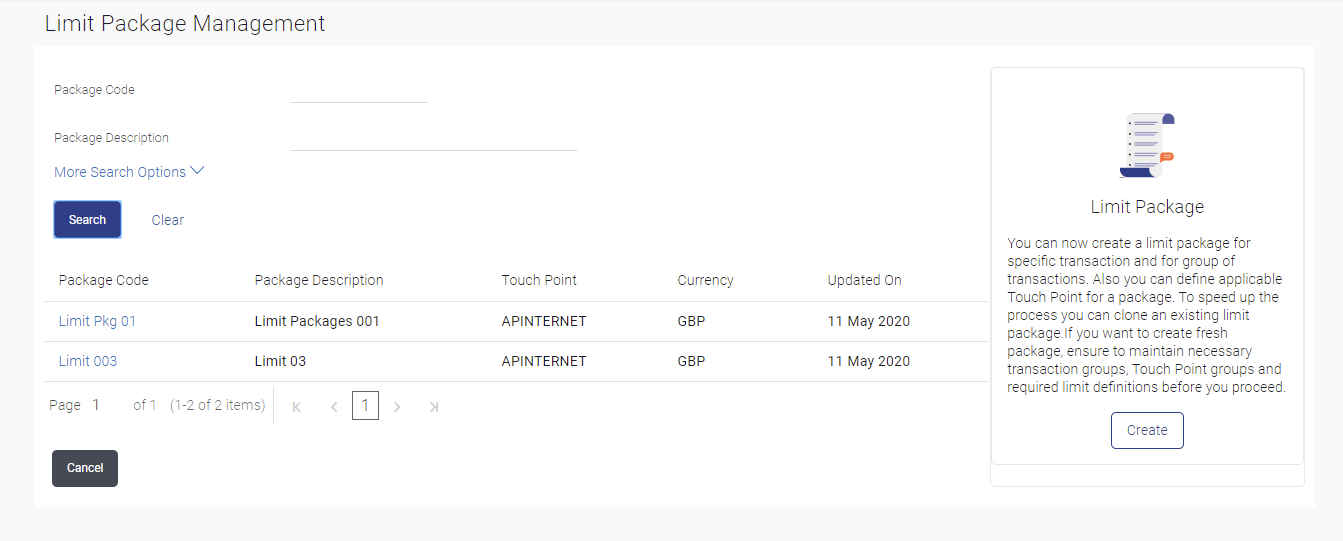The image size is (1343, 541).
Task: Jump to last page arrow
Action: point(433,407)
